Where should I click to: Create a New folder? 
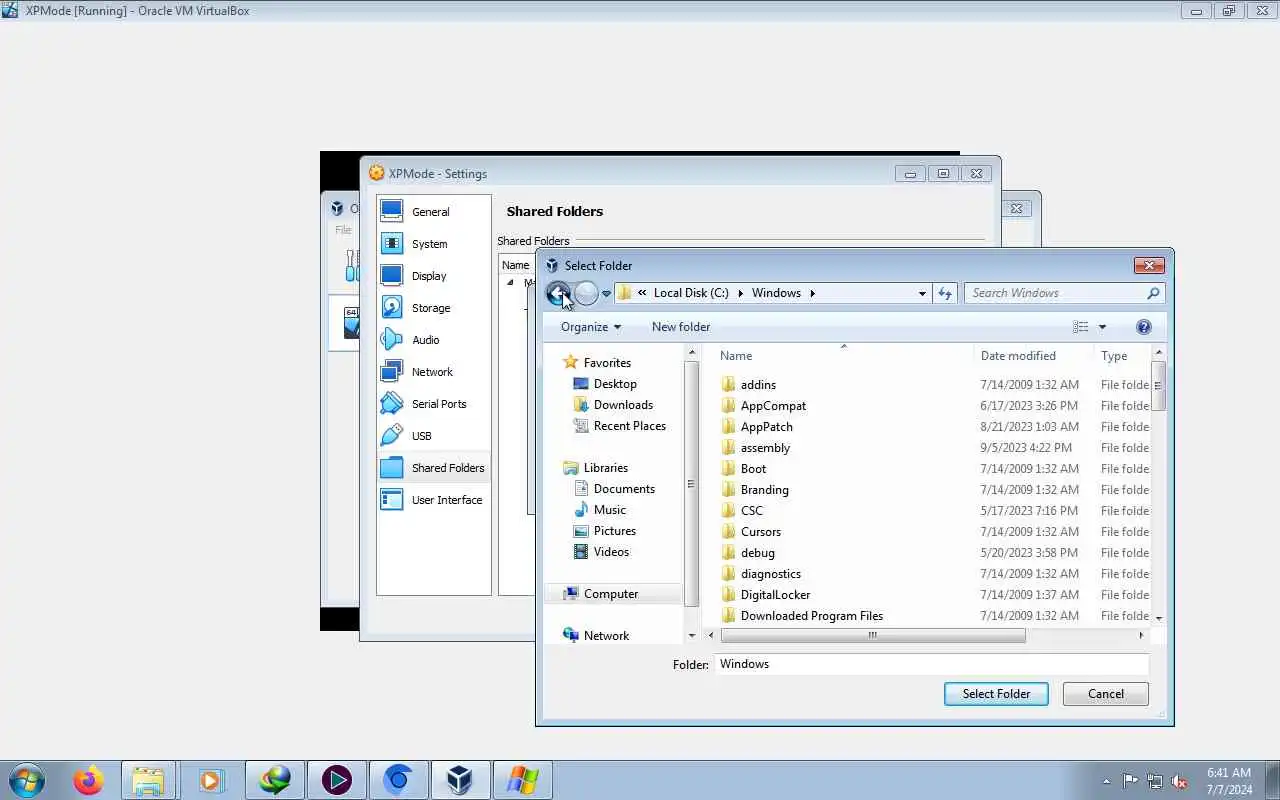(x=681, y=327)
